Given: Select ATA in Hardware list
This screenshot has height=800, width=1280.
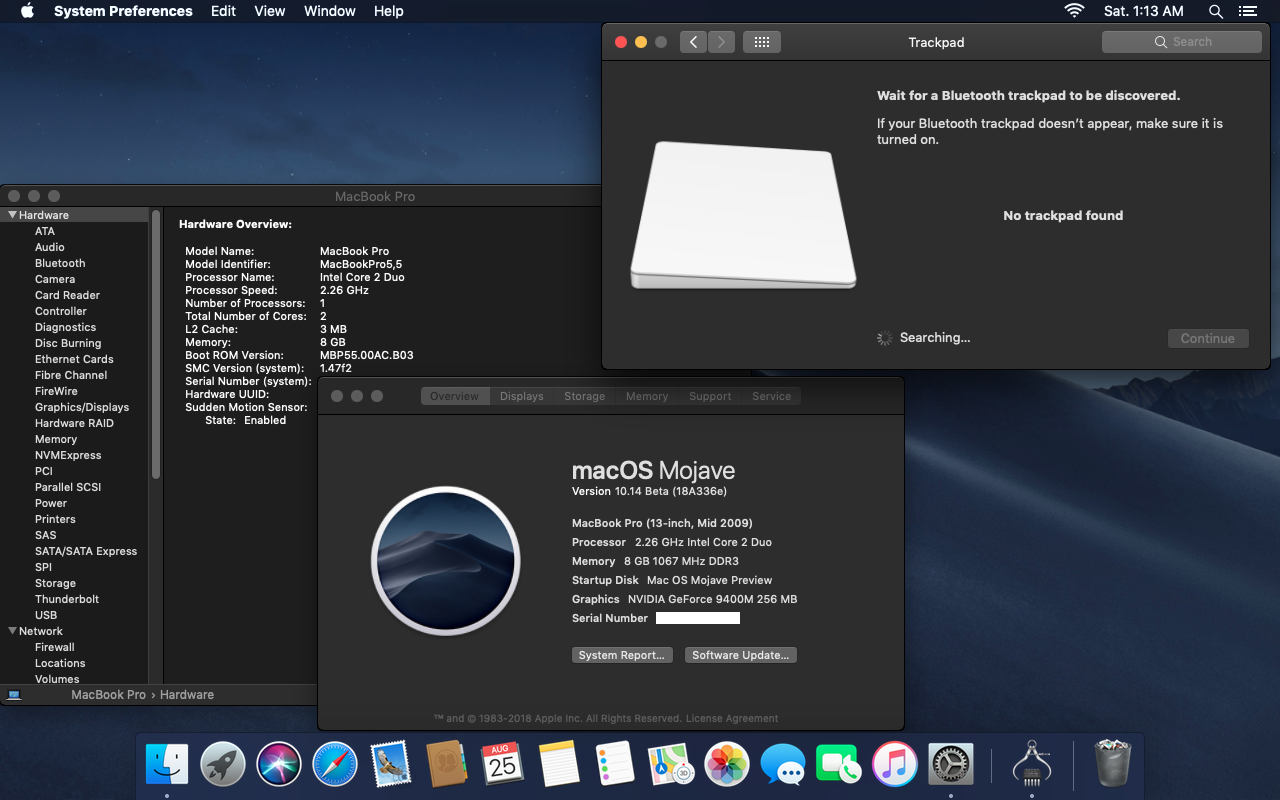Looking at the screenshot, I should [45, 231].
